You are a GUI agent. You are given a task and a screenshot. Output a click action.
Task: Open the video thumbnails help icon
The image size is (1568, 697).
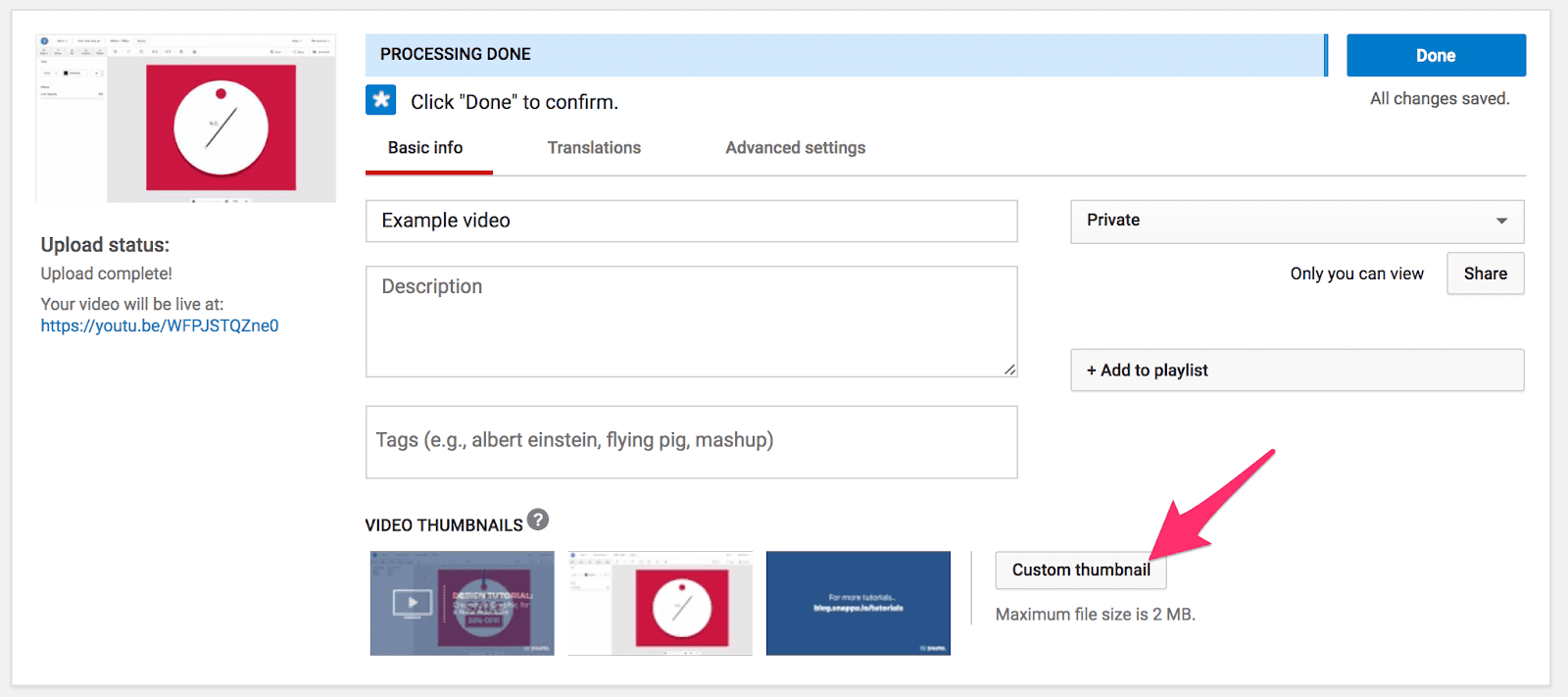538,520
